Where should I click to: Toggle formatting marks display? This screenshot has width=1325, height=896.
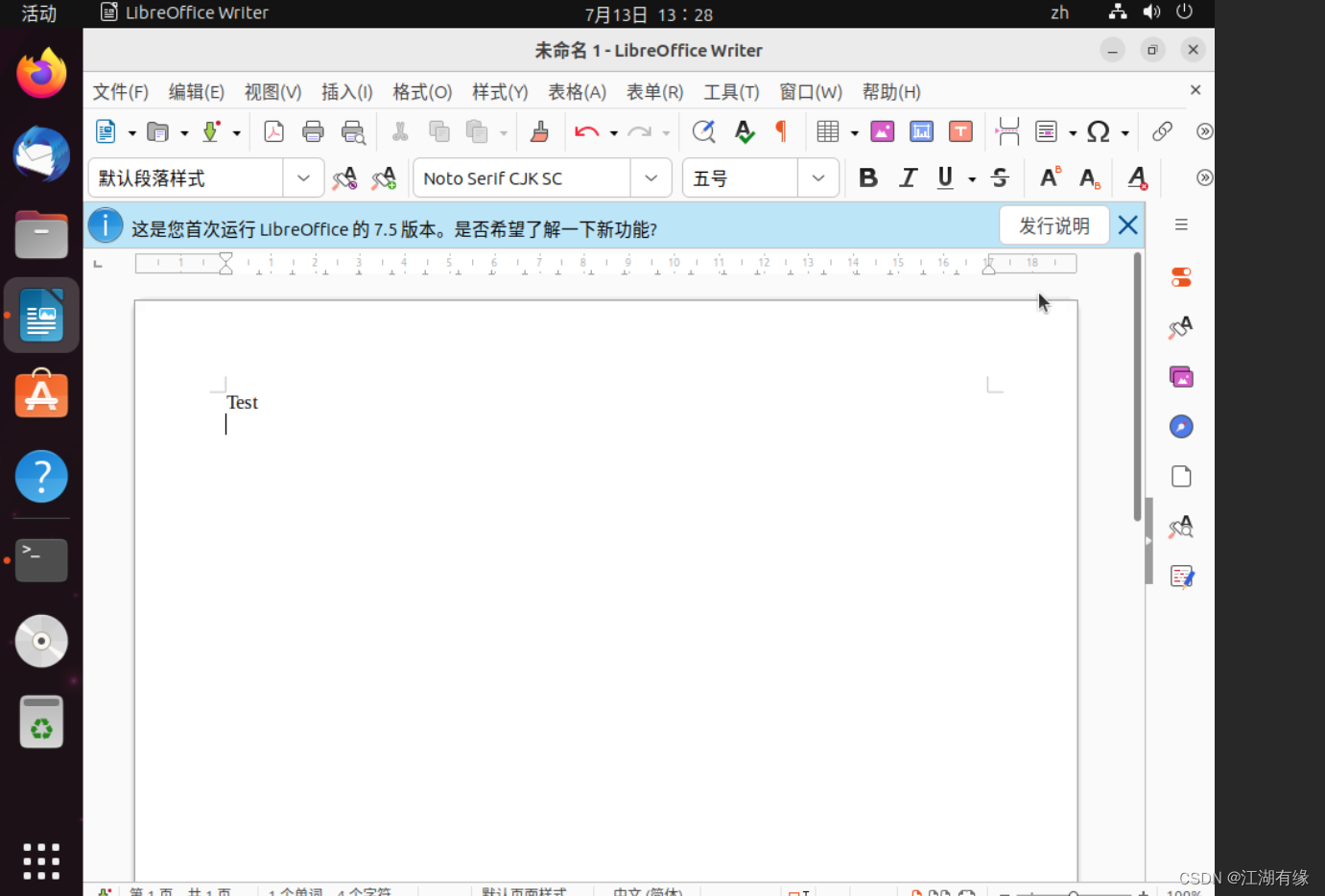click(782, 131)
